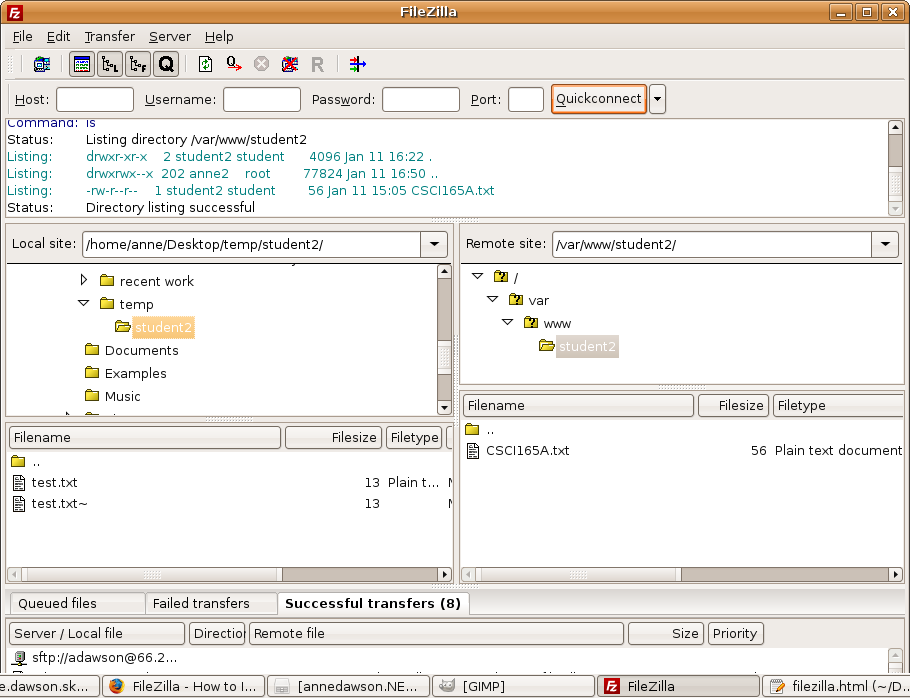Viewport: 910px width, 698px height.
Task: Open the Help menu
Action: [219, 37]
